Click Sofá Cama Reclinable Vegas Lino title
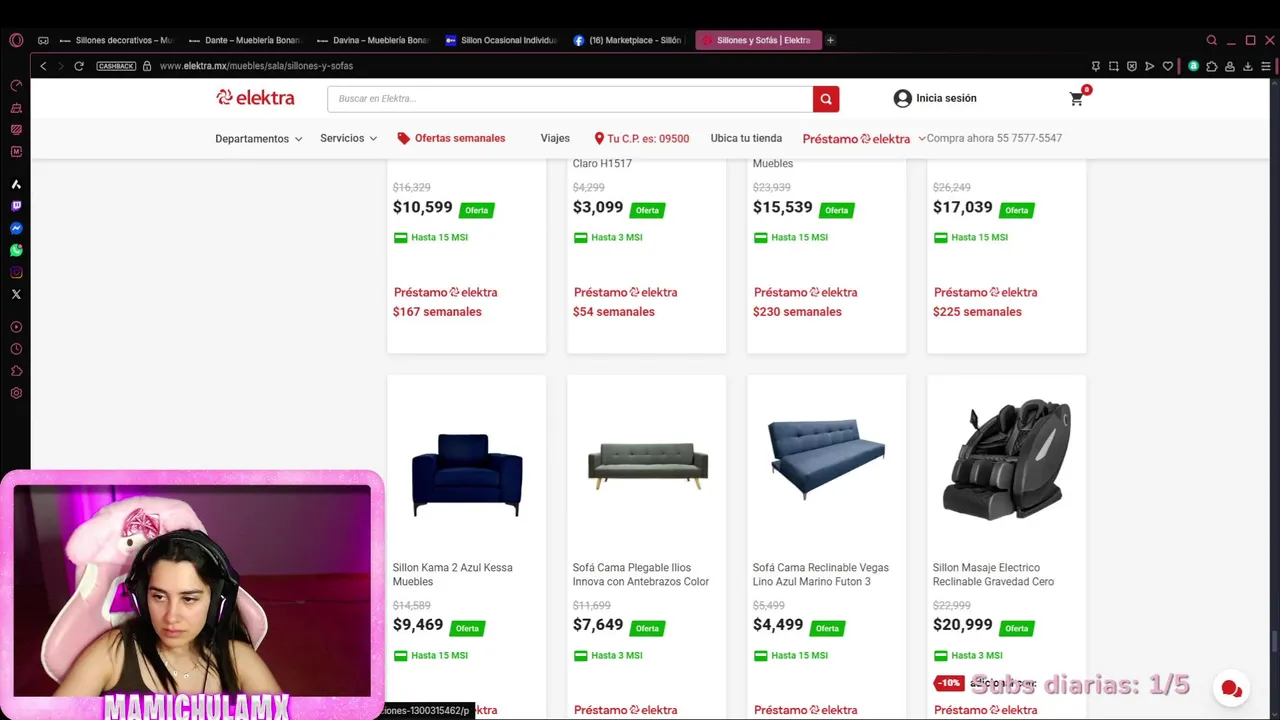 (821, 574)
